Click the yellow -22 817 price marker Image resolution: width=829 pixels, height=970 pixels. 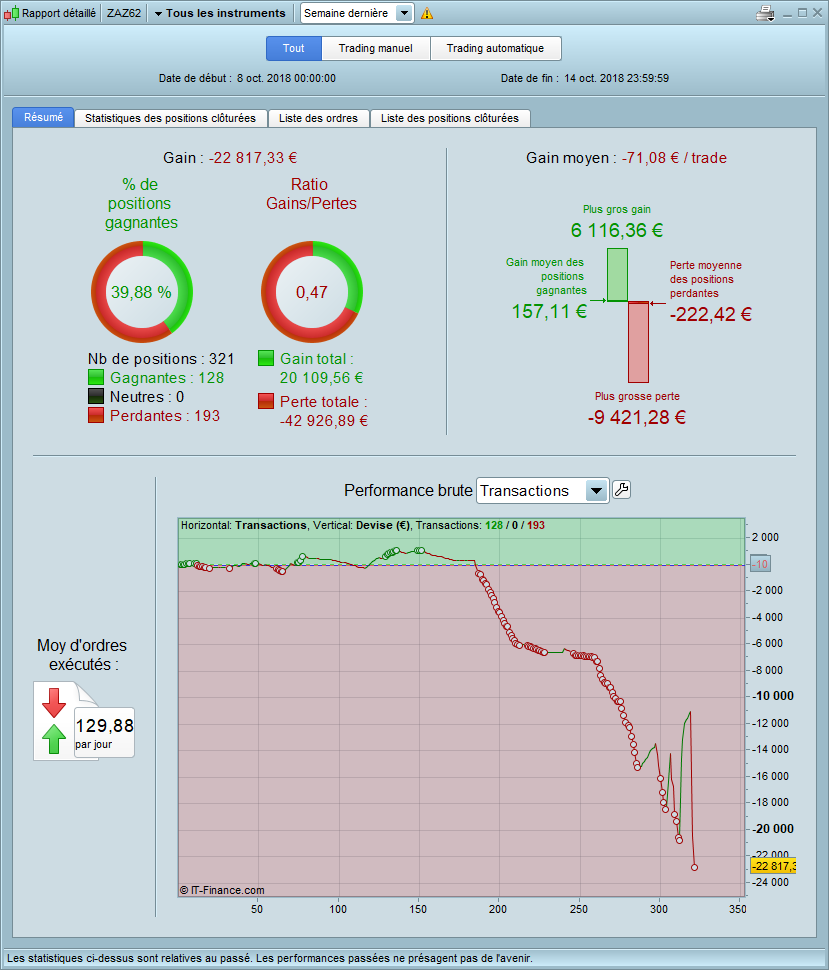(x=773, y=865)
